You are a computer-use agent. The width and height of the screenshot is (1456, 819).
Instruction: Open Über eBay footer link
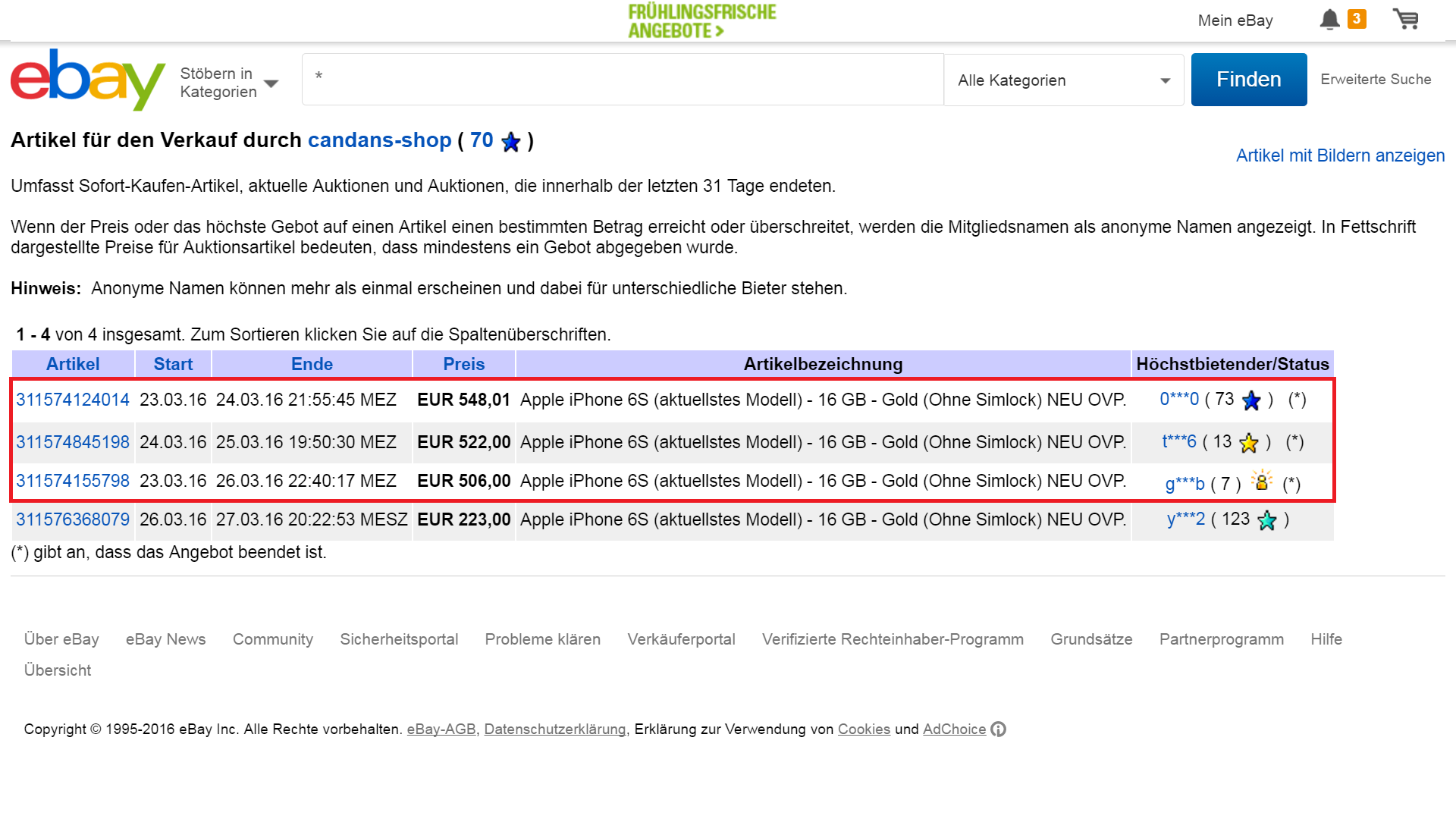tap(61, 639)
